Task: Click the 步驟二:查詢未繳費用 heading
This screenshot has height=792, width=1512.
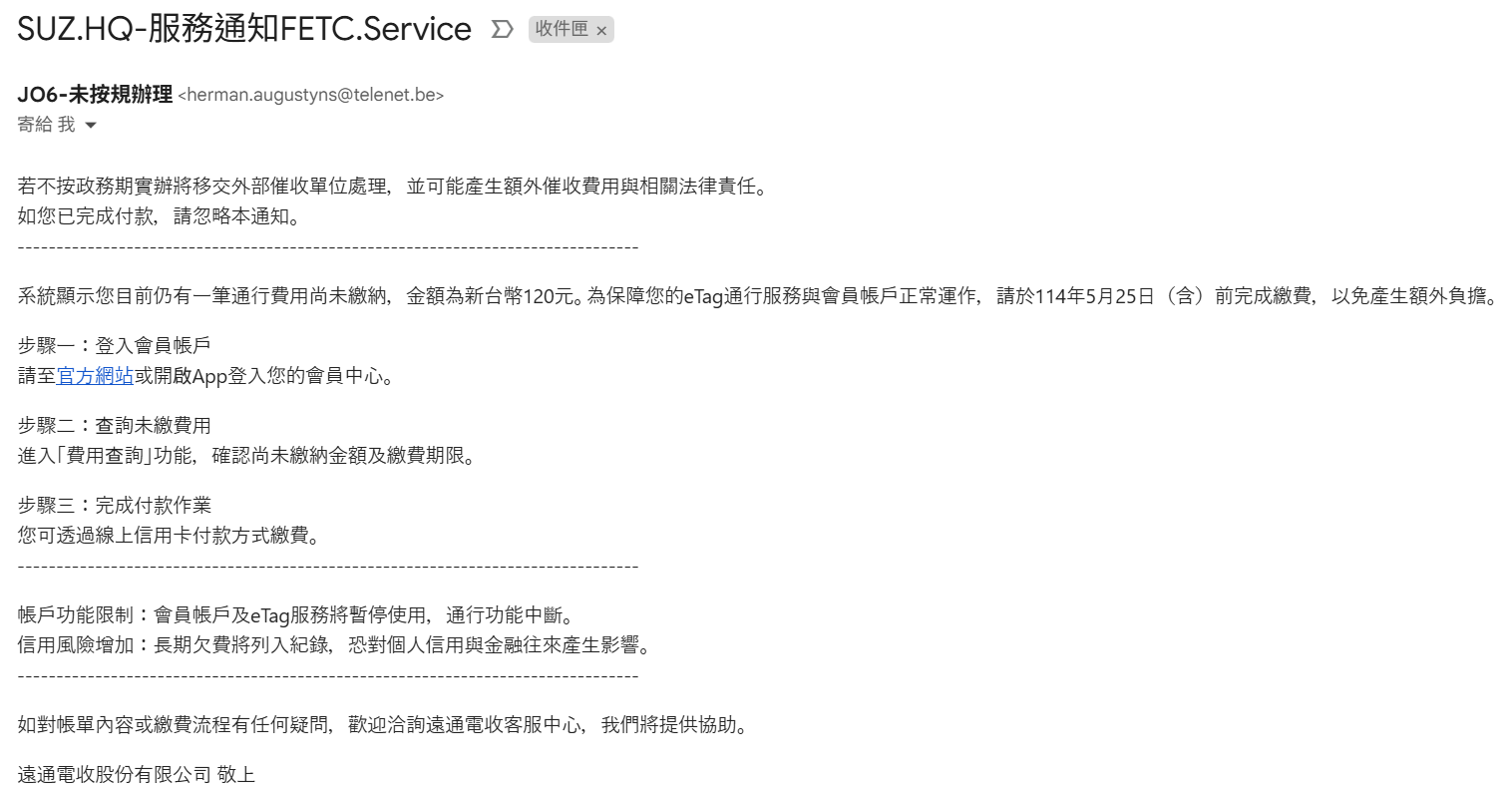Action: click(115, 425)
